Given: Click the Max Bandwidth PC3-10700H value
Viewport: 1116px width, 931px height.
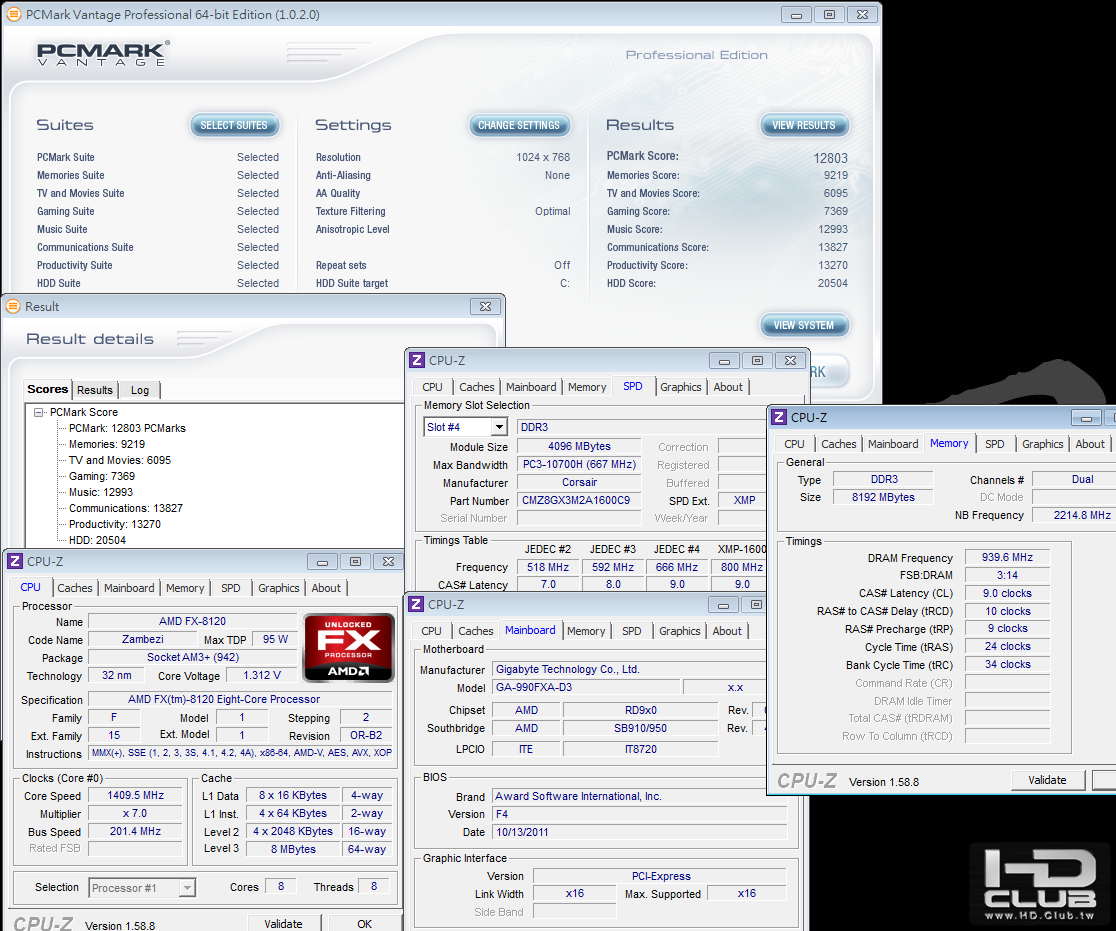Looking at the screenshot, I should pos(579,464).
